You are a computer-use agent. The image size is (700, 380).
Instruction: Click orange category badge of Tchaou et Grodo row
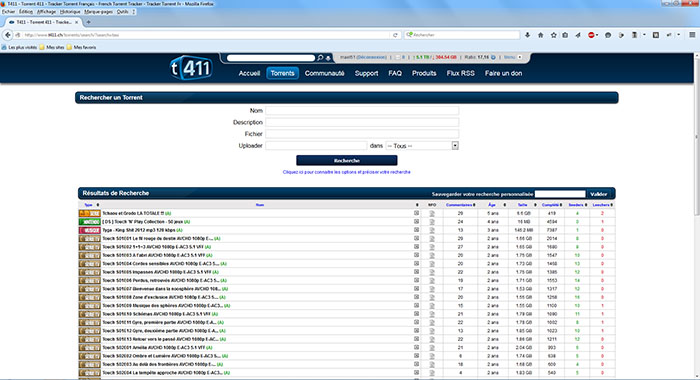[90, 213]
